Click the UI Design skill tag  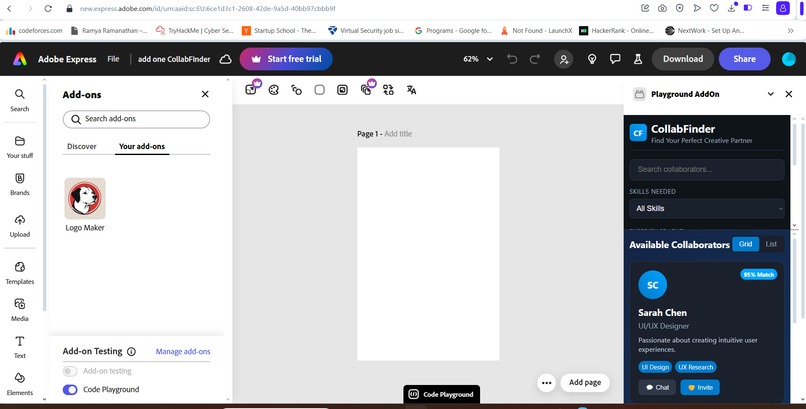[x=655, y=367]
